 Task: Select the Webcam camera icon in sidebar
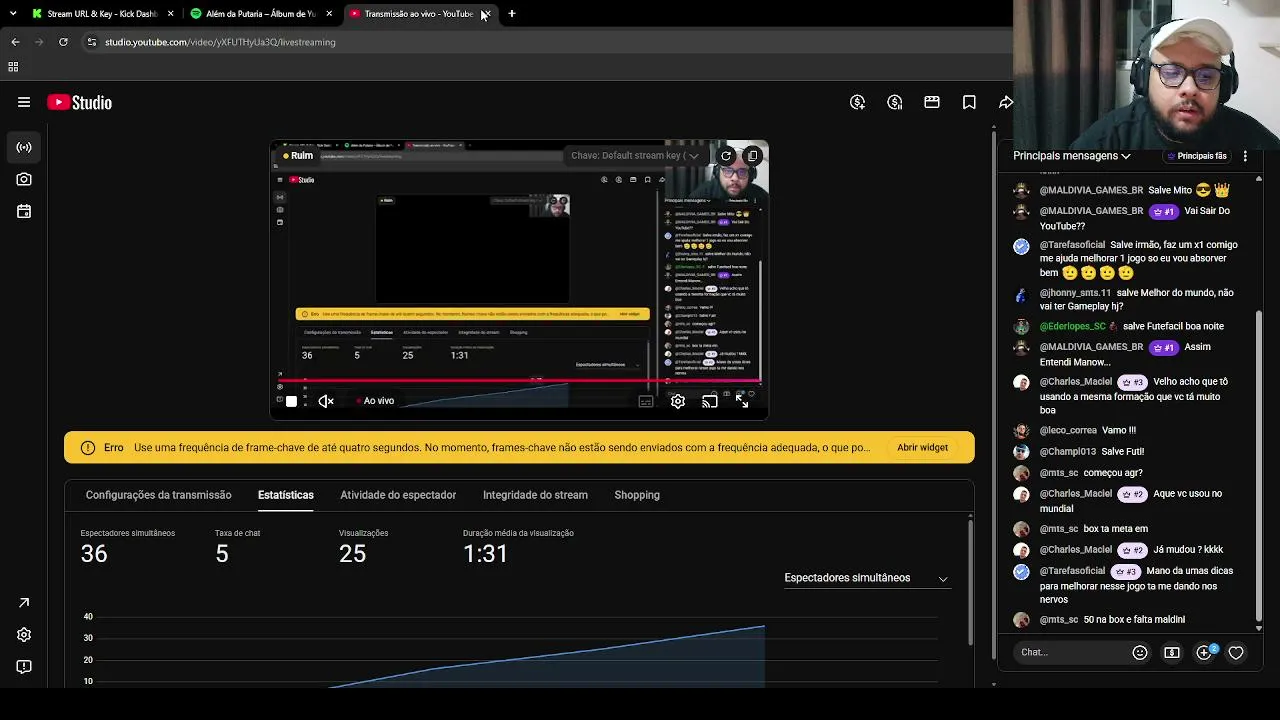pos(24,179)
